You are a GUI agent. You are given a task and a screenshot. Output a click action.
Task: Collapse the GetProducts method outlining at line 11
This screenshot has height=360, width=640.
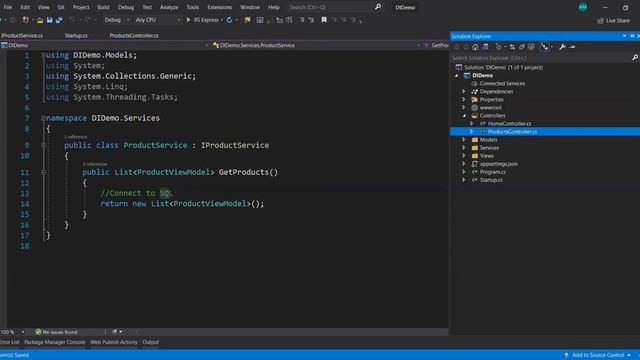coord(43,172)
